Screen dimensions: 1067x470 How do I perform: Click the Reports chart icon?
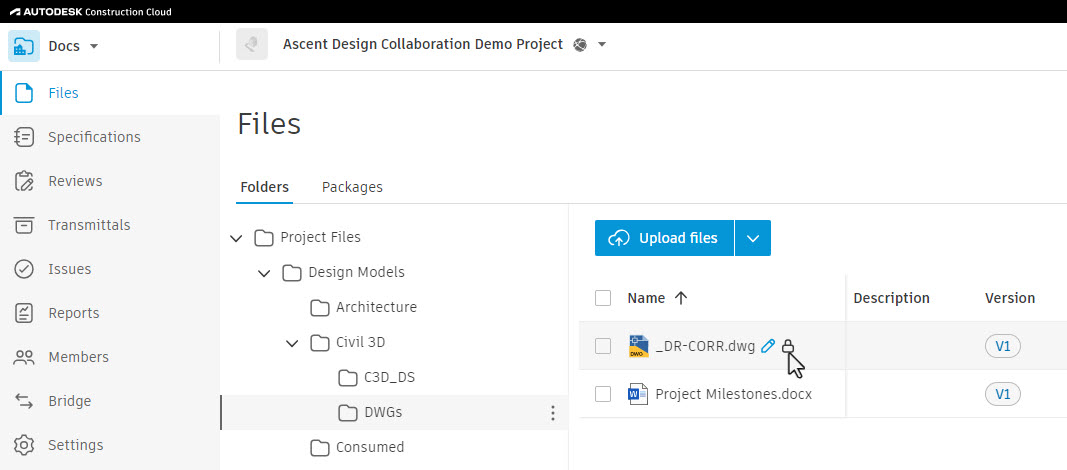click(24, 313)
